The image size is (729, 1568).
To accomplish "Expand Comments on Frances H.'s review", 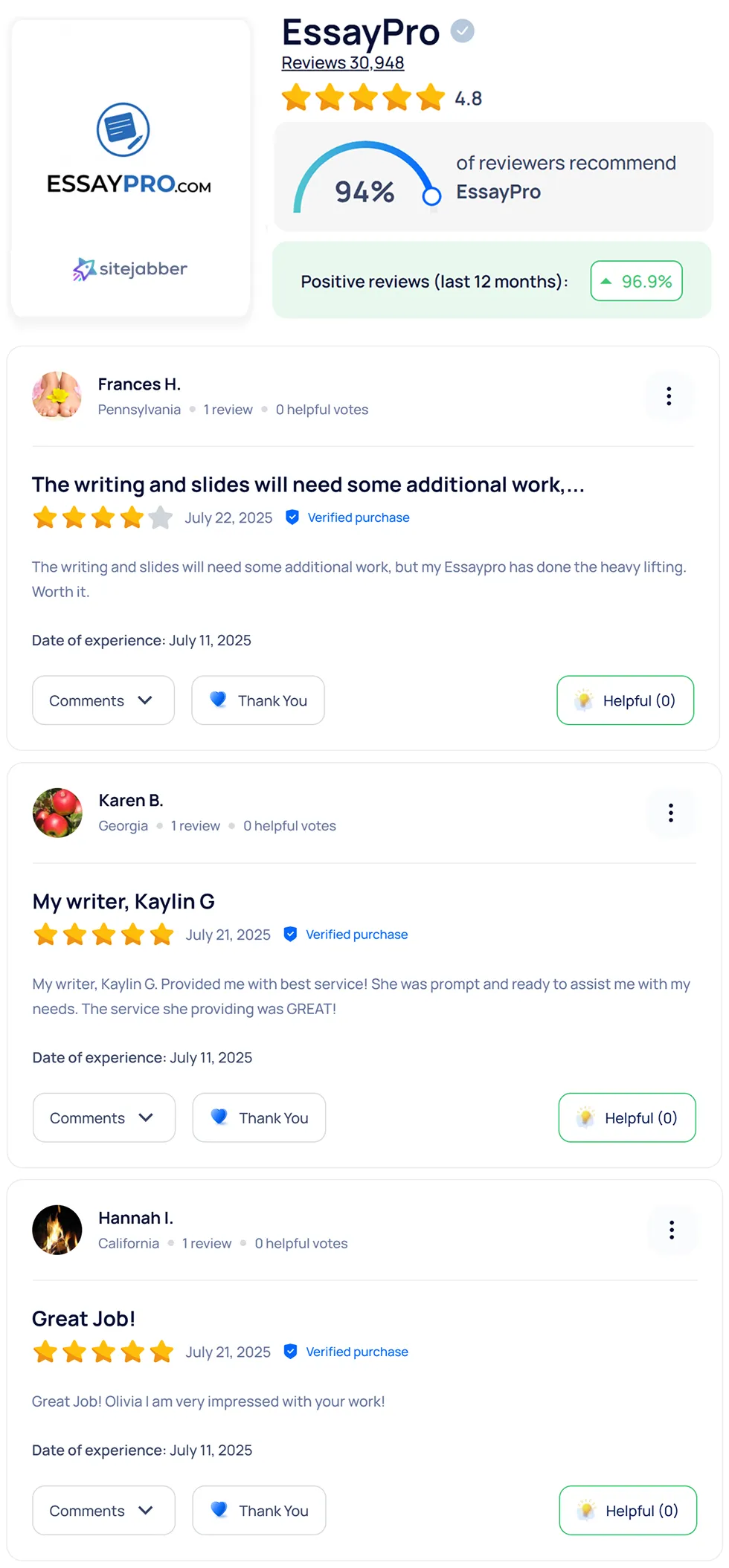I will [103, 700].
